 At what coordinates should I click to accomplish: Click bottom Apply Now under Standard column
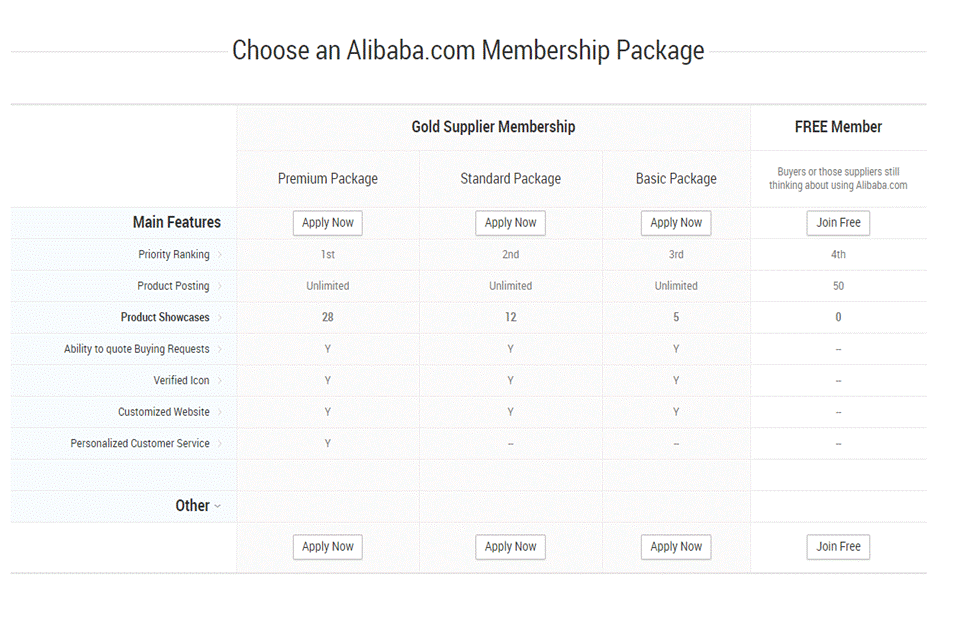pyautogui.click(x=510, y=547)
